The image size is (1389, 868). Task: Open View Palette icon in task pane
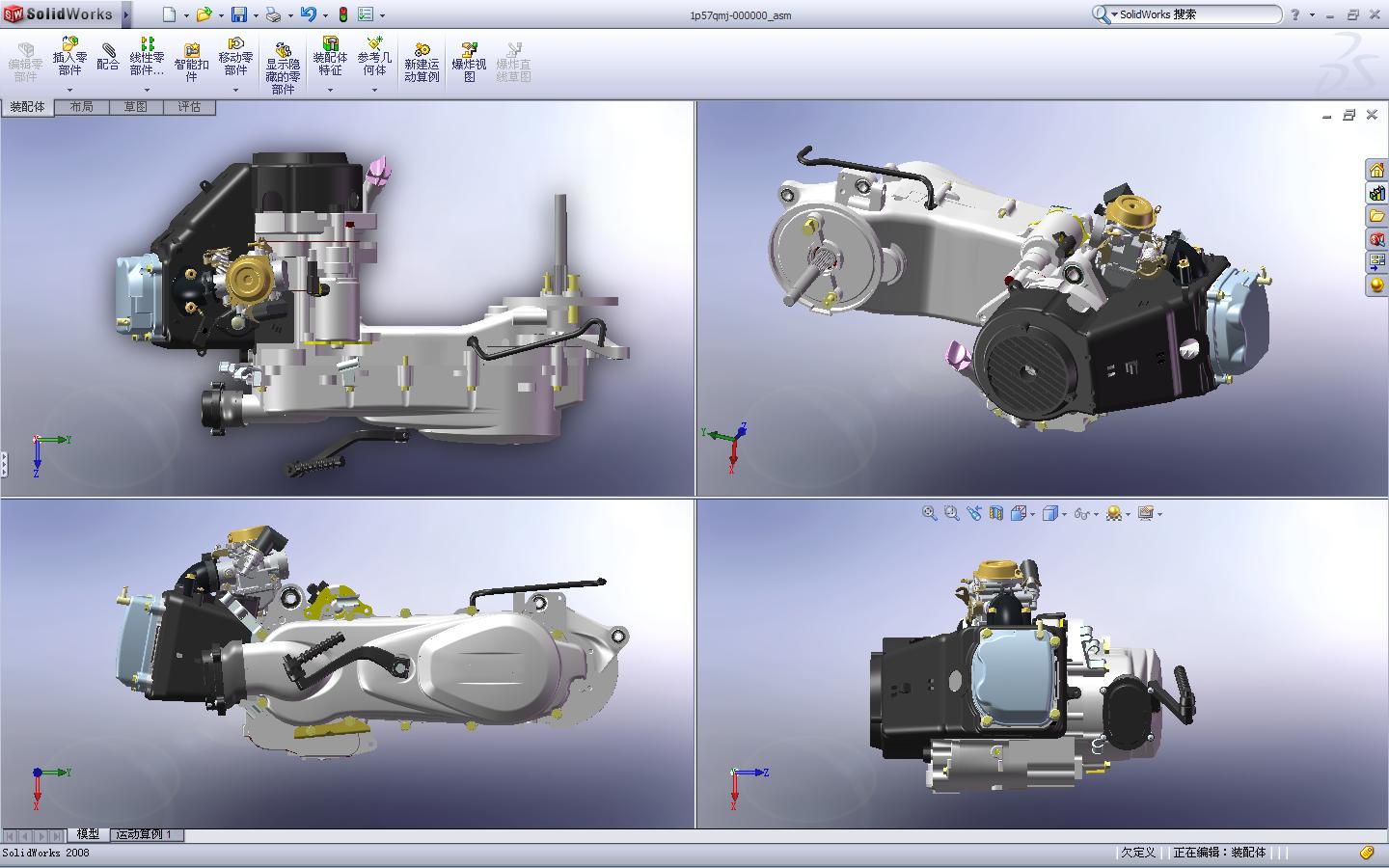(1376, 262)
